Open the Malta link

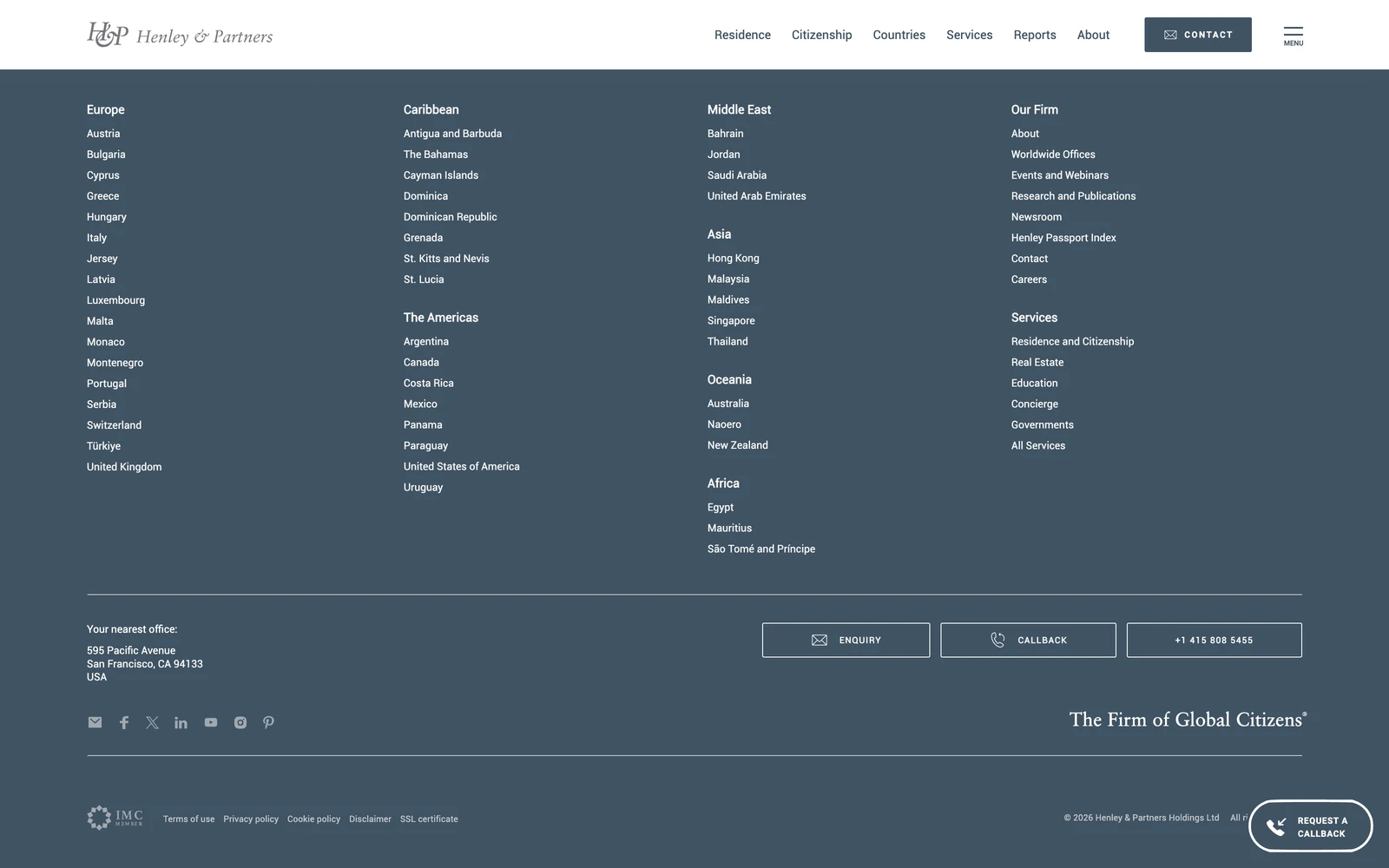(100, 321)
